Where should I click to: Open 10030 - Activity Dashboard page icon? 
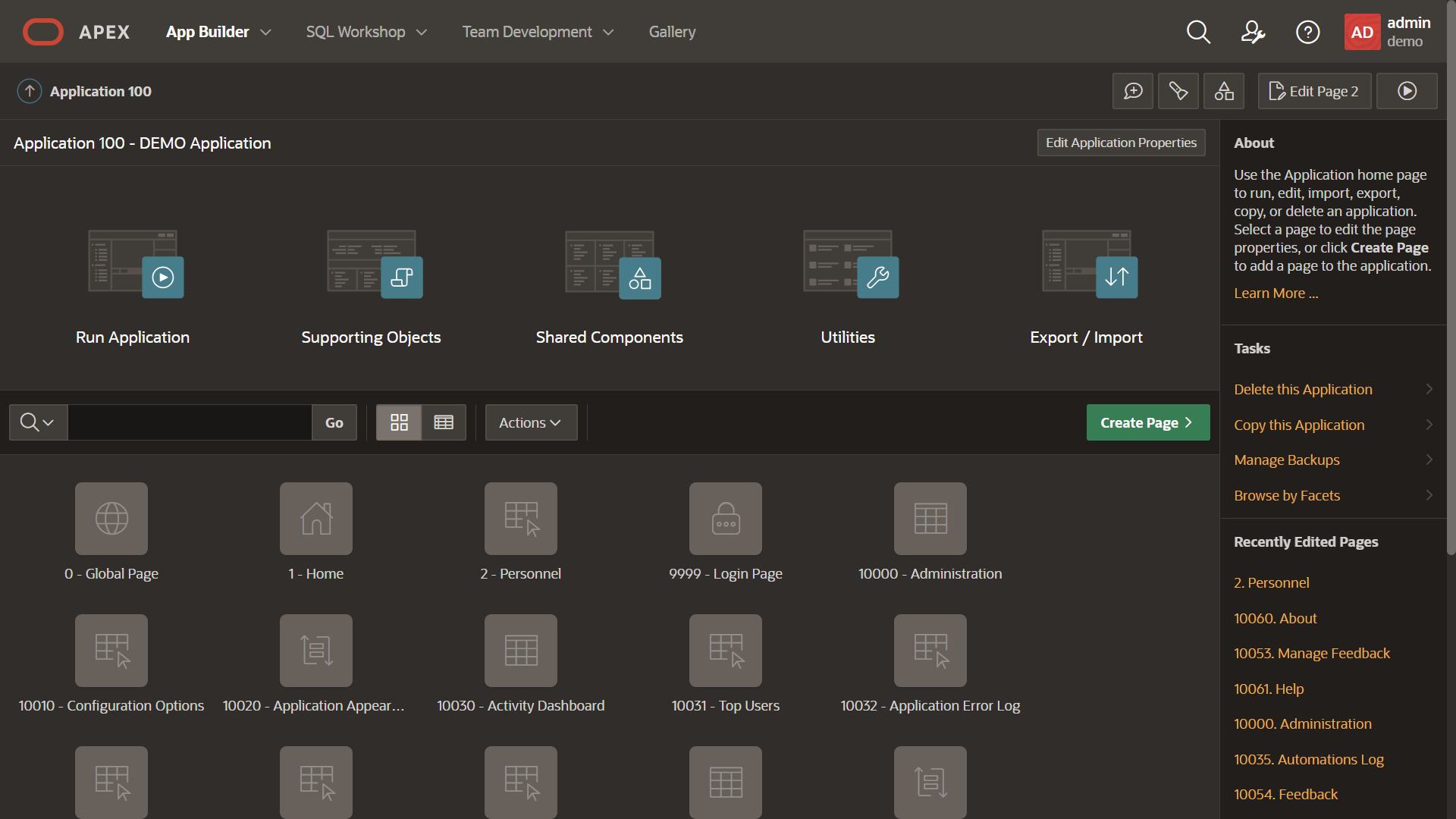click(521, 651)
